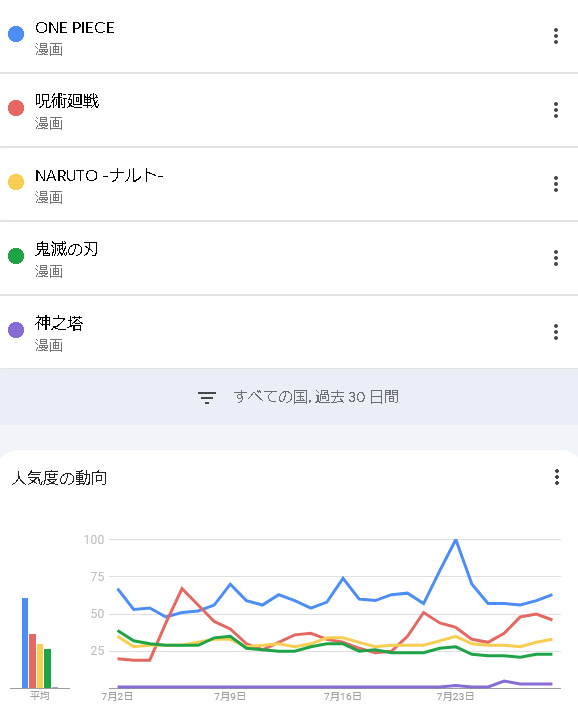Select the NARUTO -ナルト- search term

[99, 176]
